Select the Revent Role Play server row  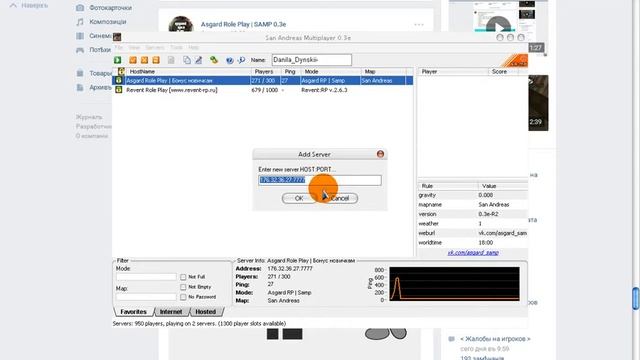pyautogui.click(x=263, y=90)
